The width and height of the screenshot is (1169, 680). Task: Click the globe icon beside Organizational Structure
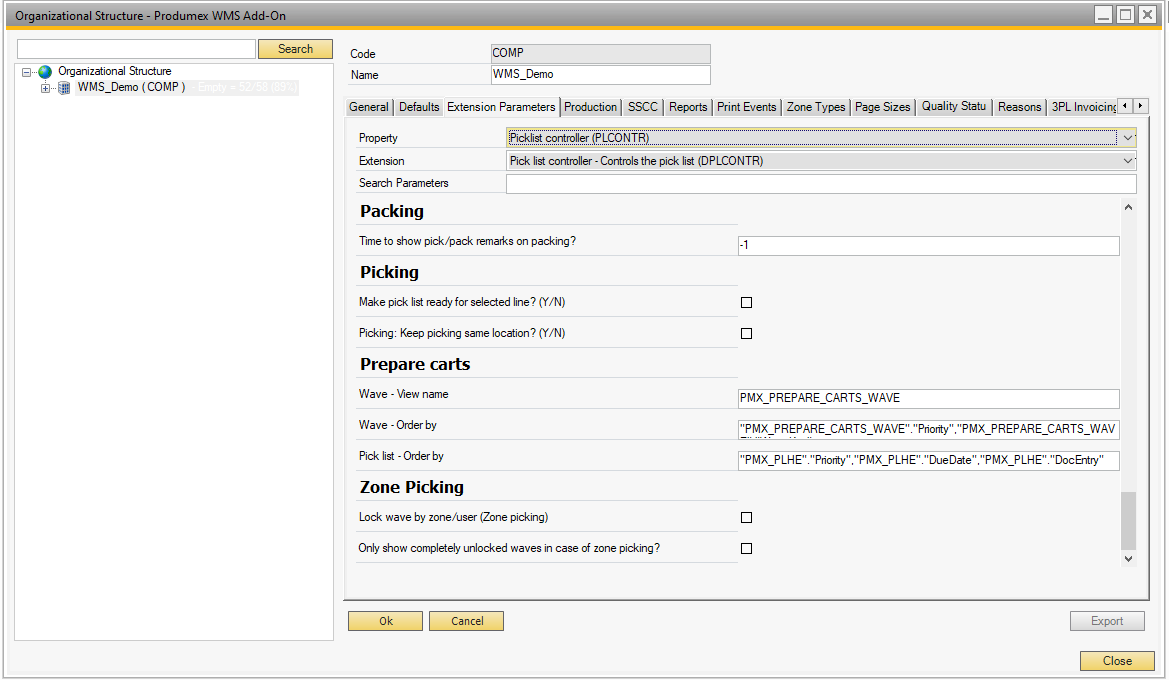(45, 72)
